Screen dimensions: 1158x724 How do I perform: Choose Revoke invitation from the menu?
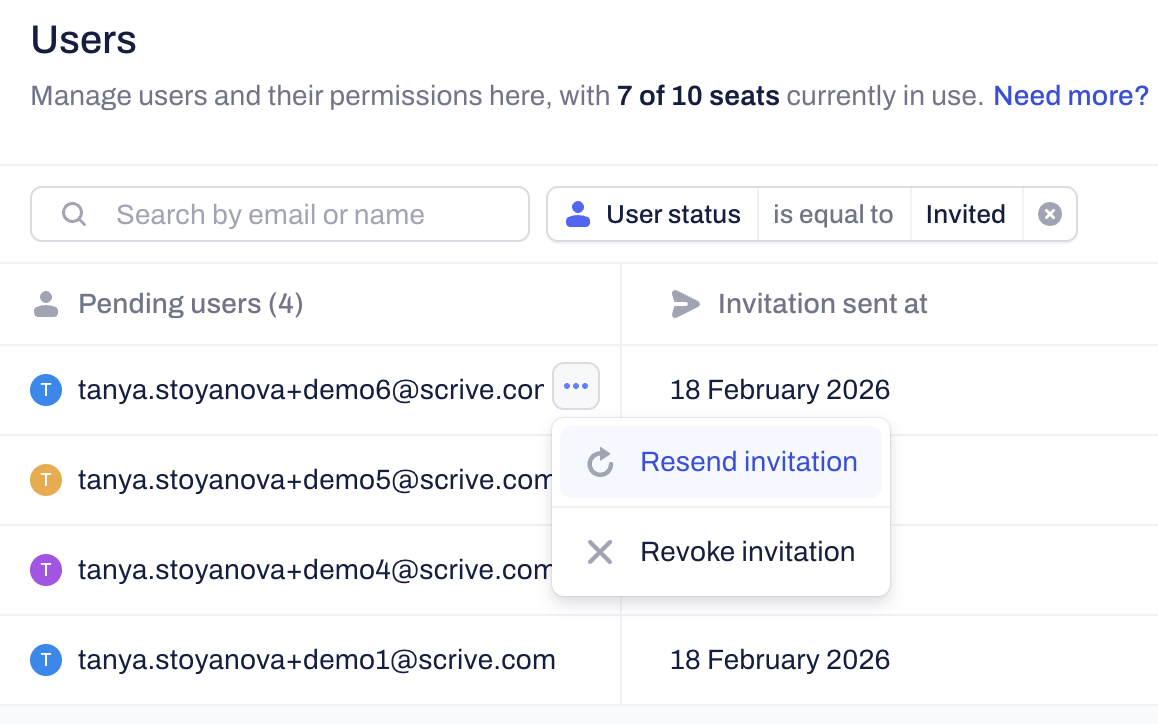click(747, 552)
